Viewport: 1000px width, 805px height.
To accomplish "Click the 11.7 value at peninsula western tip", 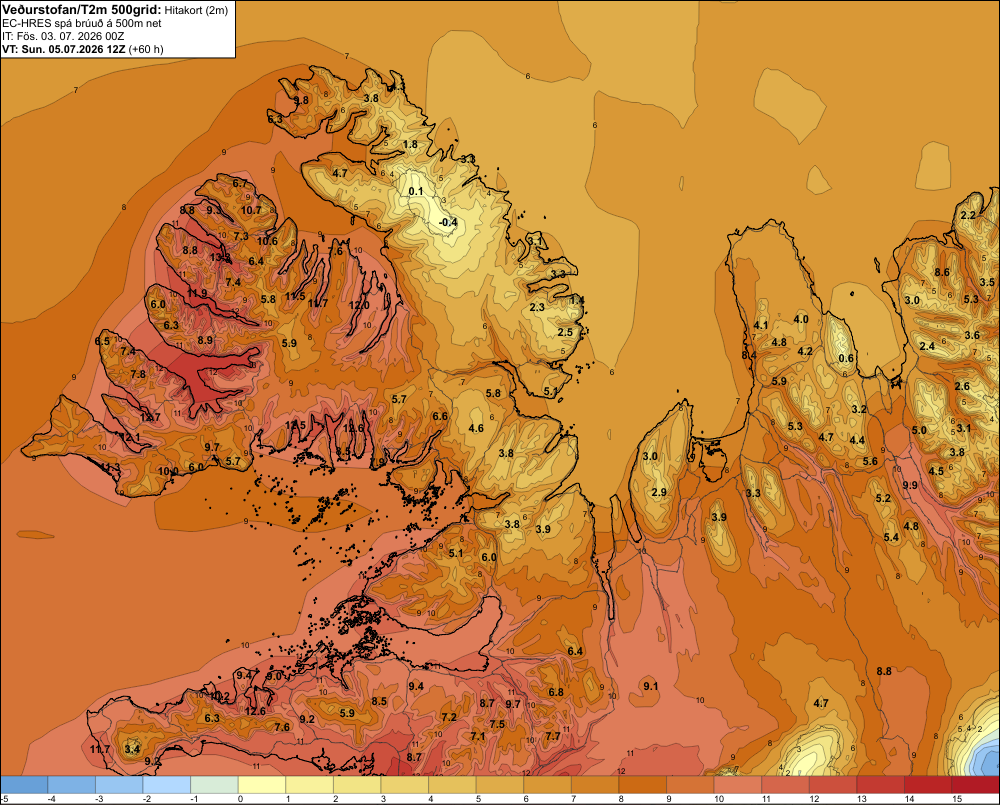I will click(x=99, y=749).
